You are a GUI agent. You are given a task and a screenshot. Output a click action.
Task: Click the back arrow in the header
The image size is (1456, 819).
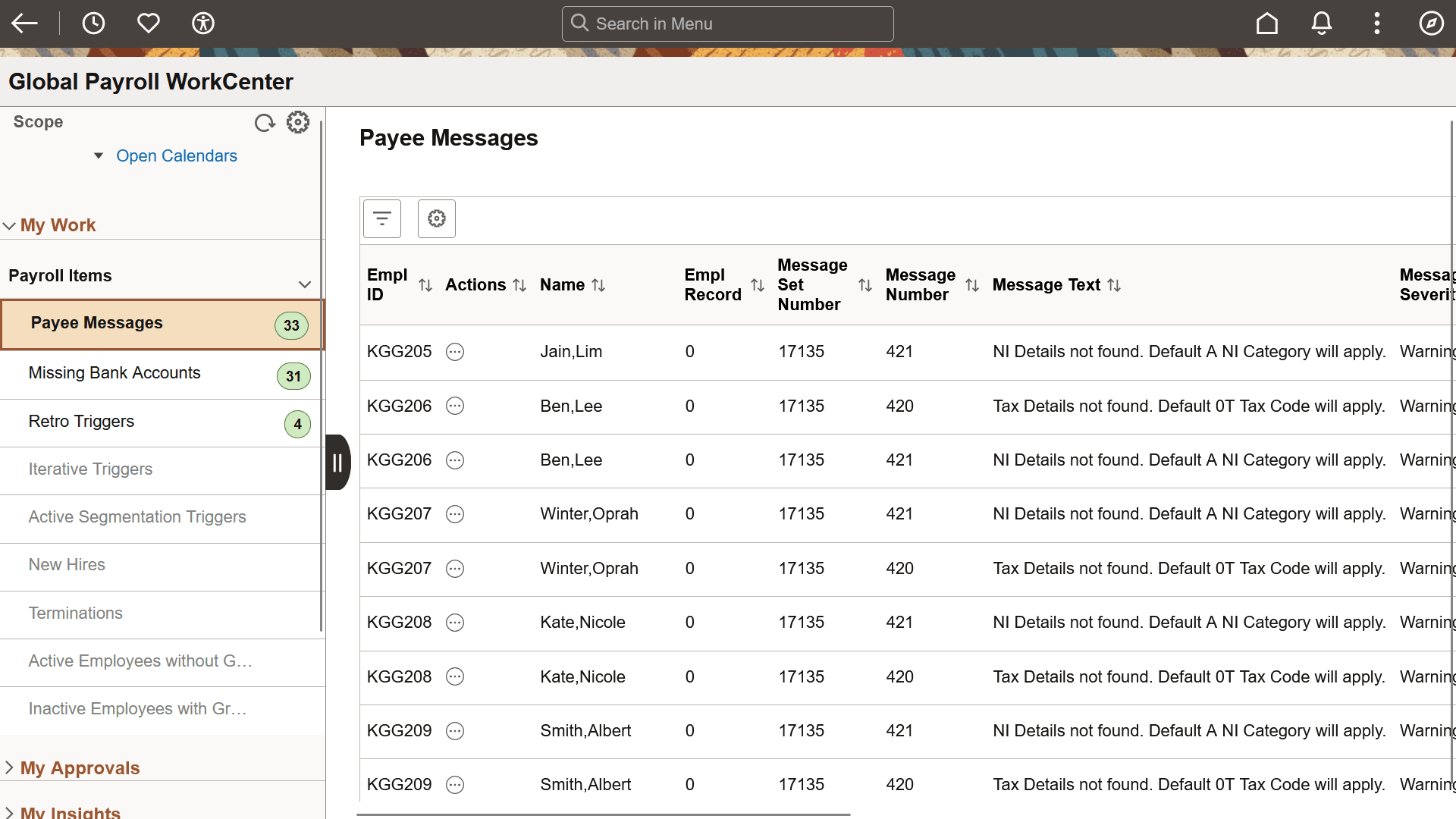coord(24,23)
